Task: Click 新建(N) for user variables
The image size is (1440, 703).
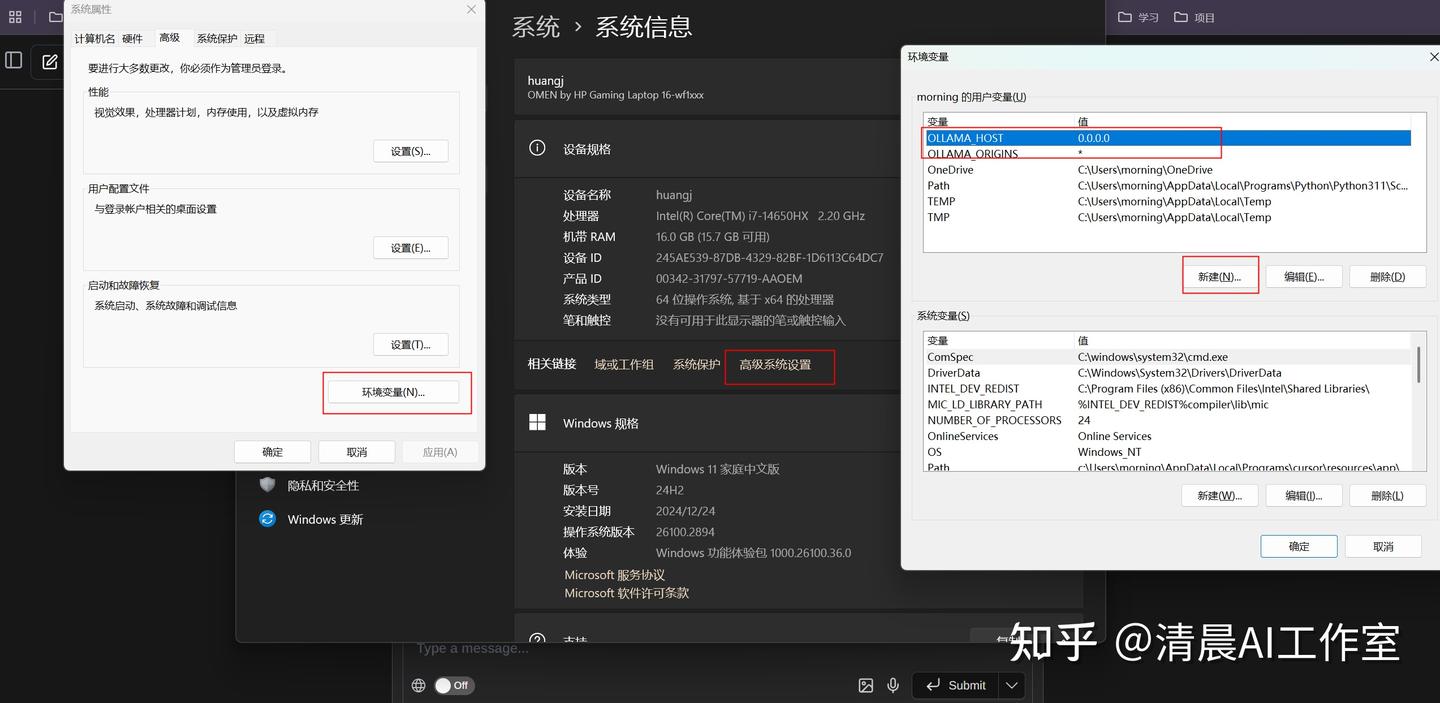Action: point(1220,276)
